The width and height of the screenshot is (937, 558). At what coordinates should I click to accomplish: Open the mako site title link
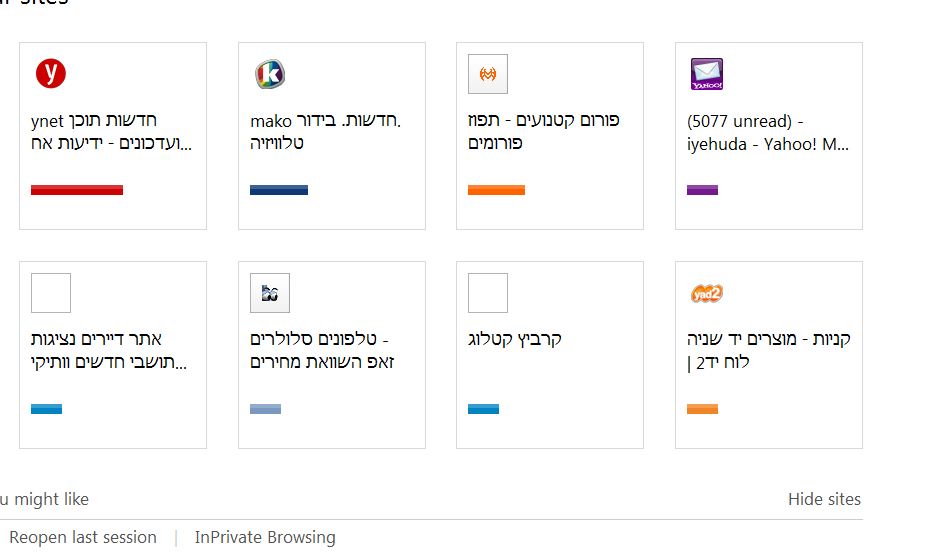pyautogui.click(x=325, y=132)
